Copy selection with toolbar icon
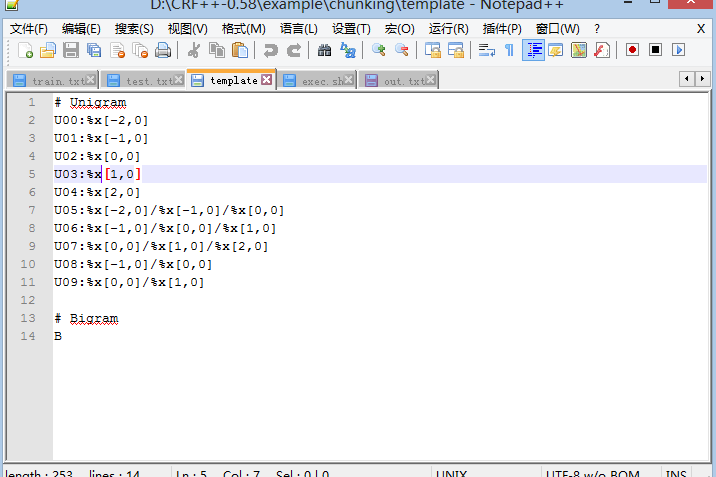The width and height of the screenshot is (716, 477). 217,50
